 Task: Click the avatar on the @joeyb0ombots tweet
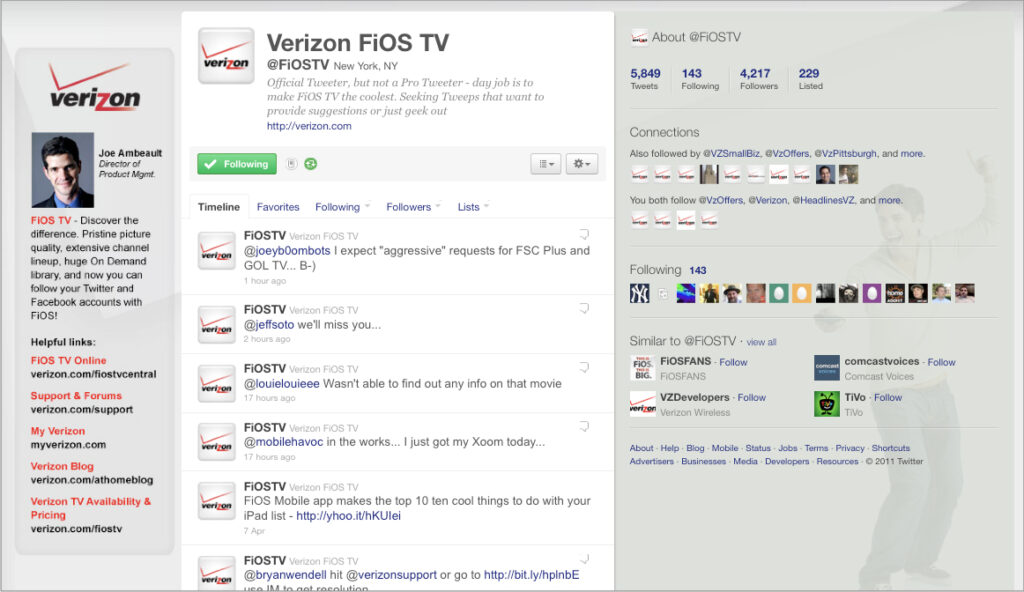coord(217,251)
